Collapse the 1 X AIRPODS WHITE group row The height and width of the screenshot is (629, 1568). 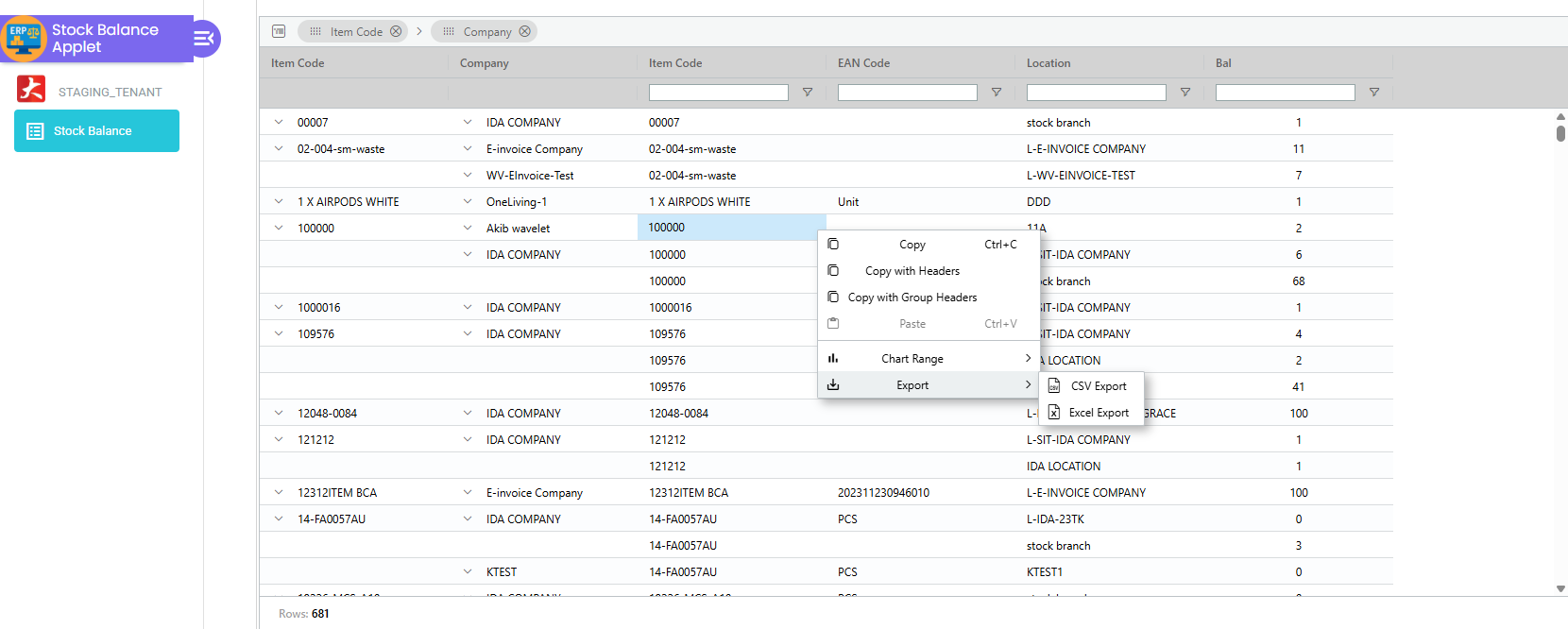(279, 201)
